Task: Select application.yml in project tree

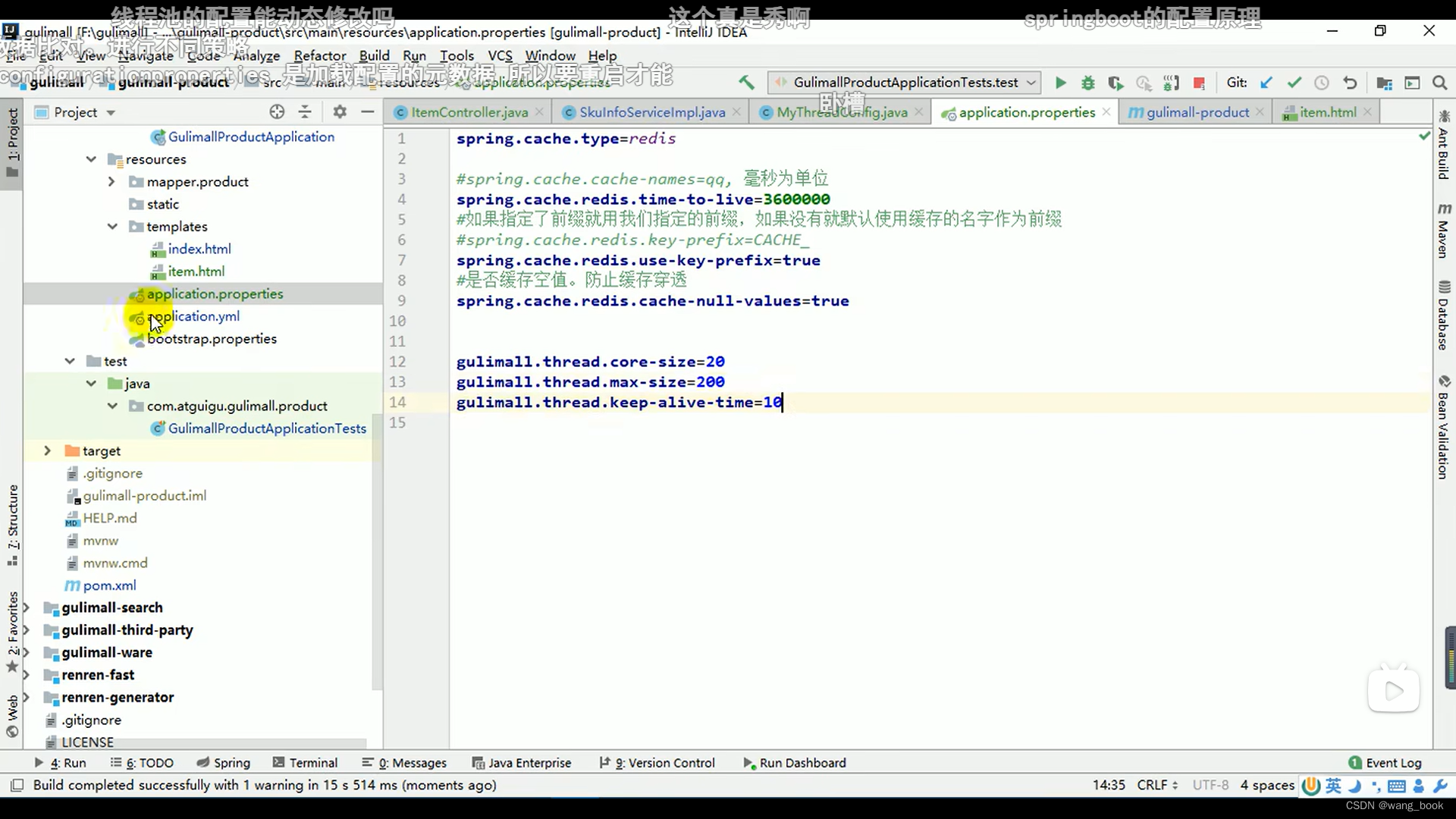Action: click(193, 316)
